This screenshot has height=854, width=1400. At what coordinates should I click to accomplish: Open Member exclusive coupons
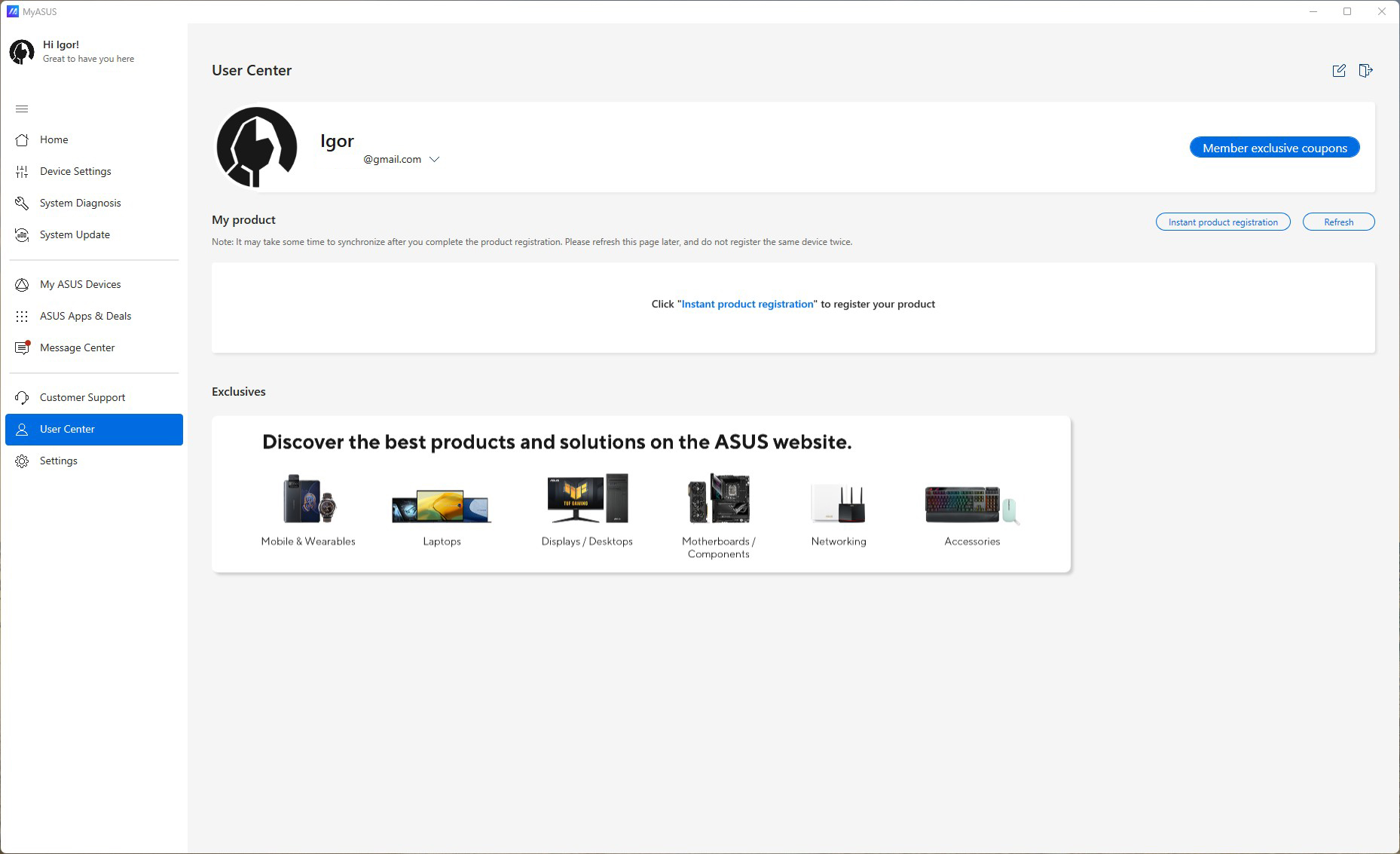point(1275,148)
